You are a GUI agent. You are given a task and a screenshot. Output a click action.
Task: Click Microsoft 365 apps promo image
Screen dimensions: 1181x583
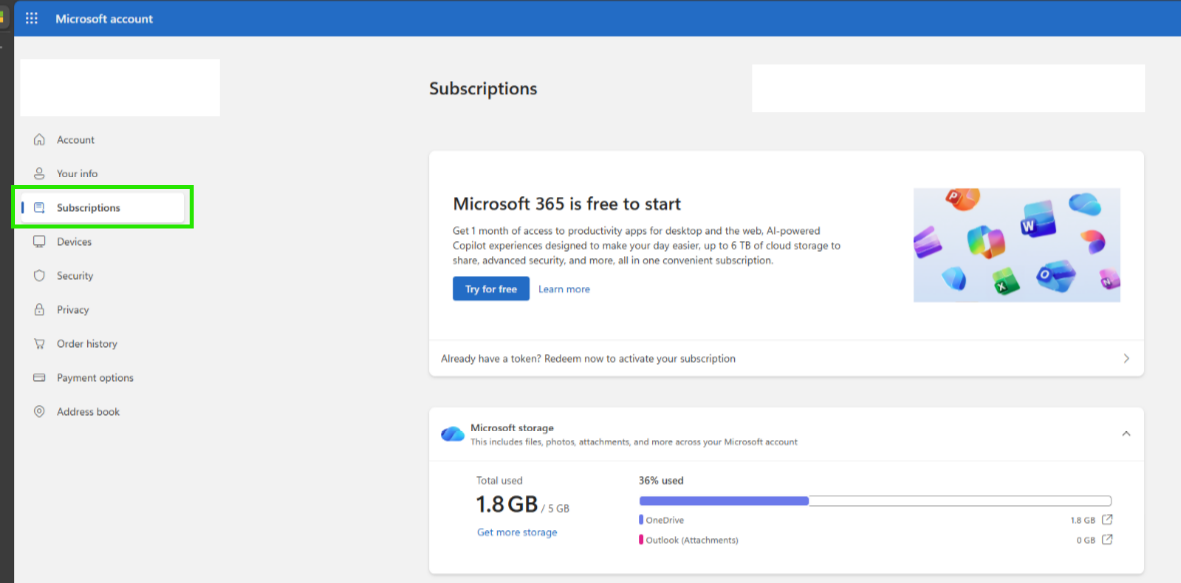coord(1017,245)
